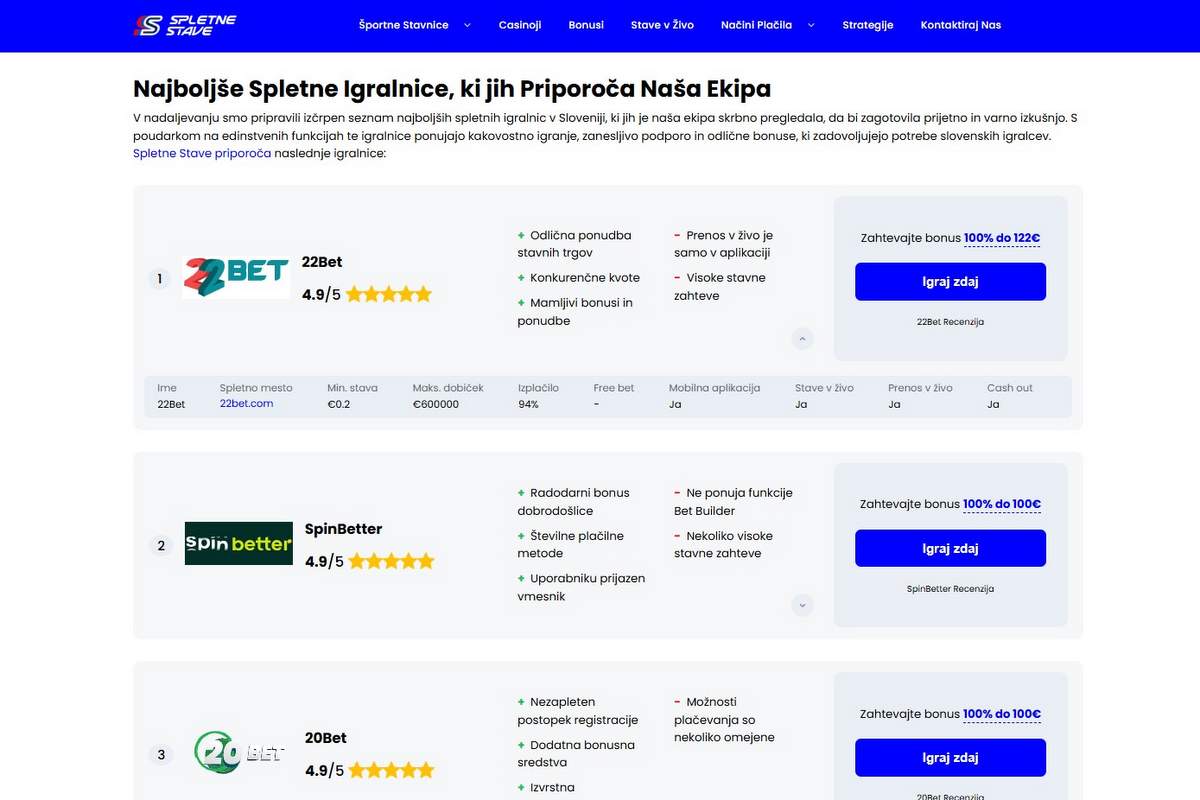Expand the Športne Stavnice dropdown arrow
The width and height of the screenshot is (1200, 800).
click(x=467, y=25)
